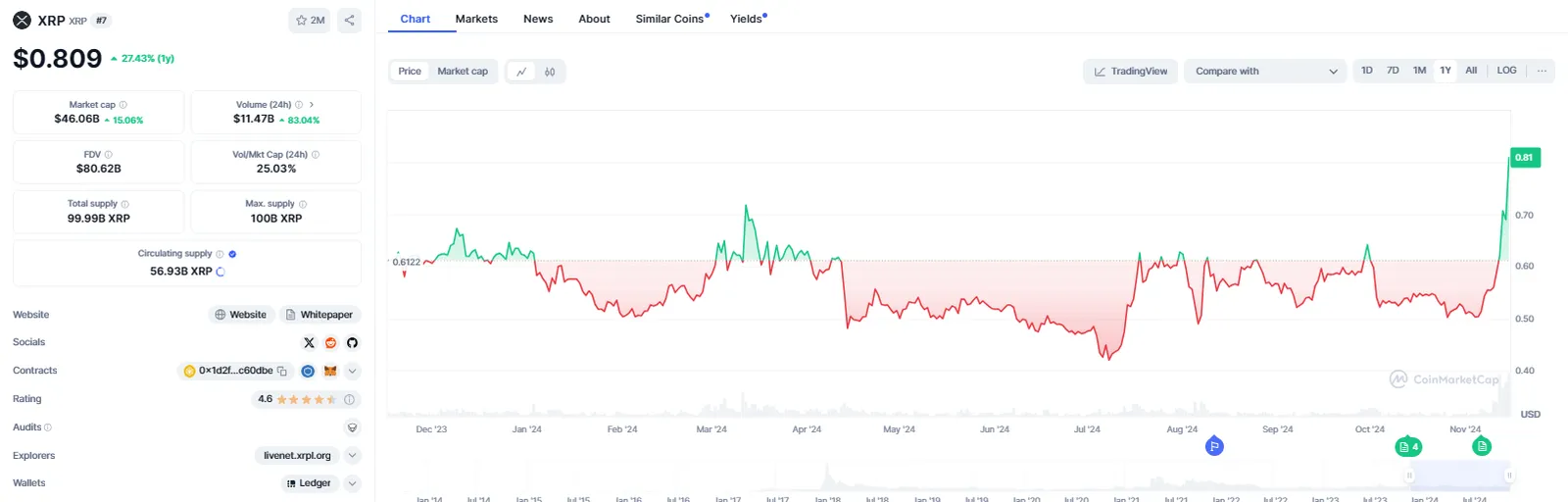
Task: Set chart range to All
Action: tap(1471, 71)
